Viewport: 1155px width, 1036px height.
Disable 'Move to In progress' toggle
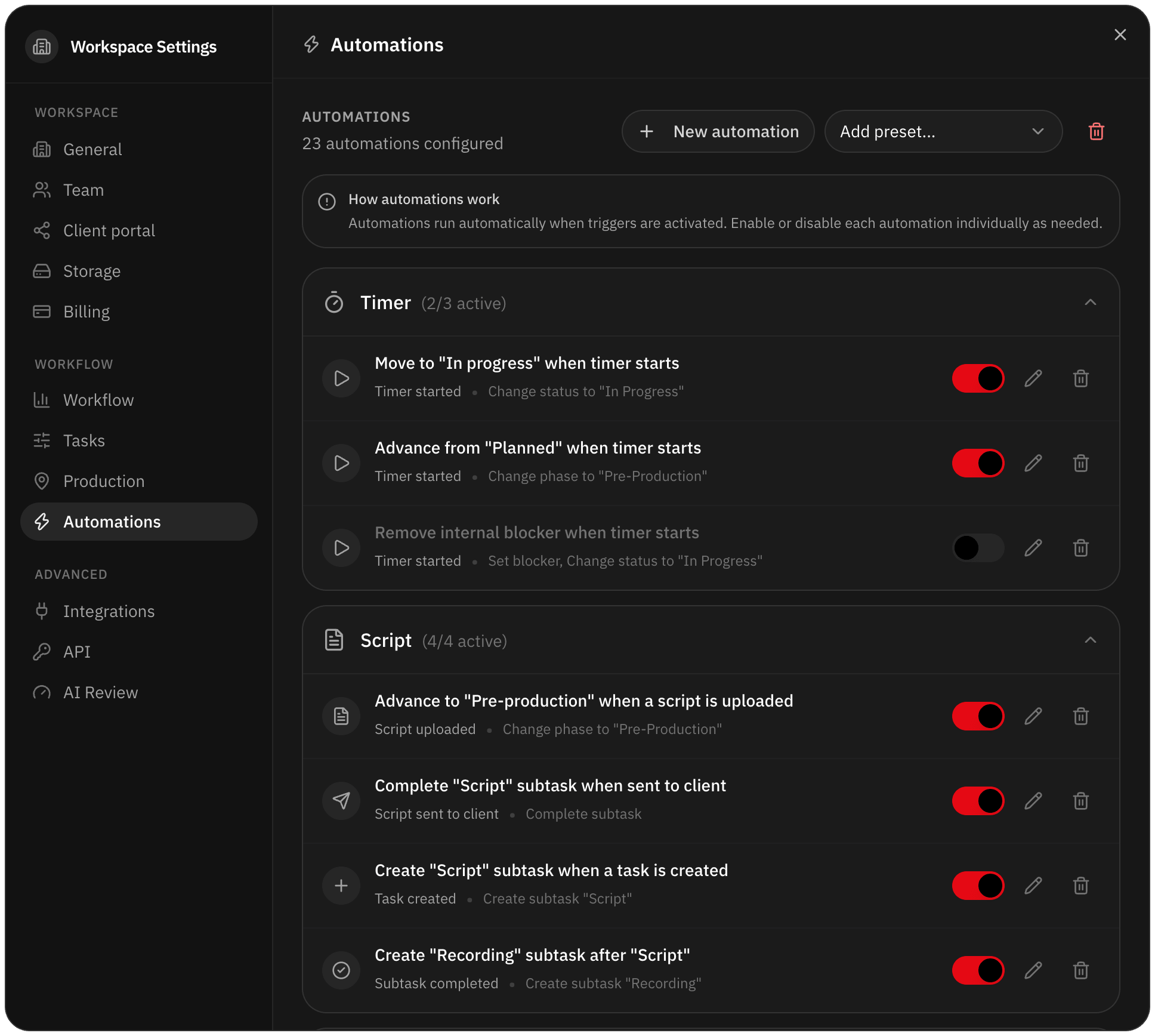pos(978,378)
